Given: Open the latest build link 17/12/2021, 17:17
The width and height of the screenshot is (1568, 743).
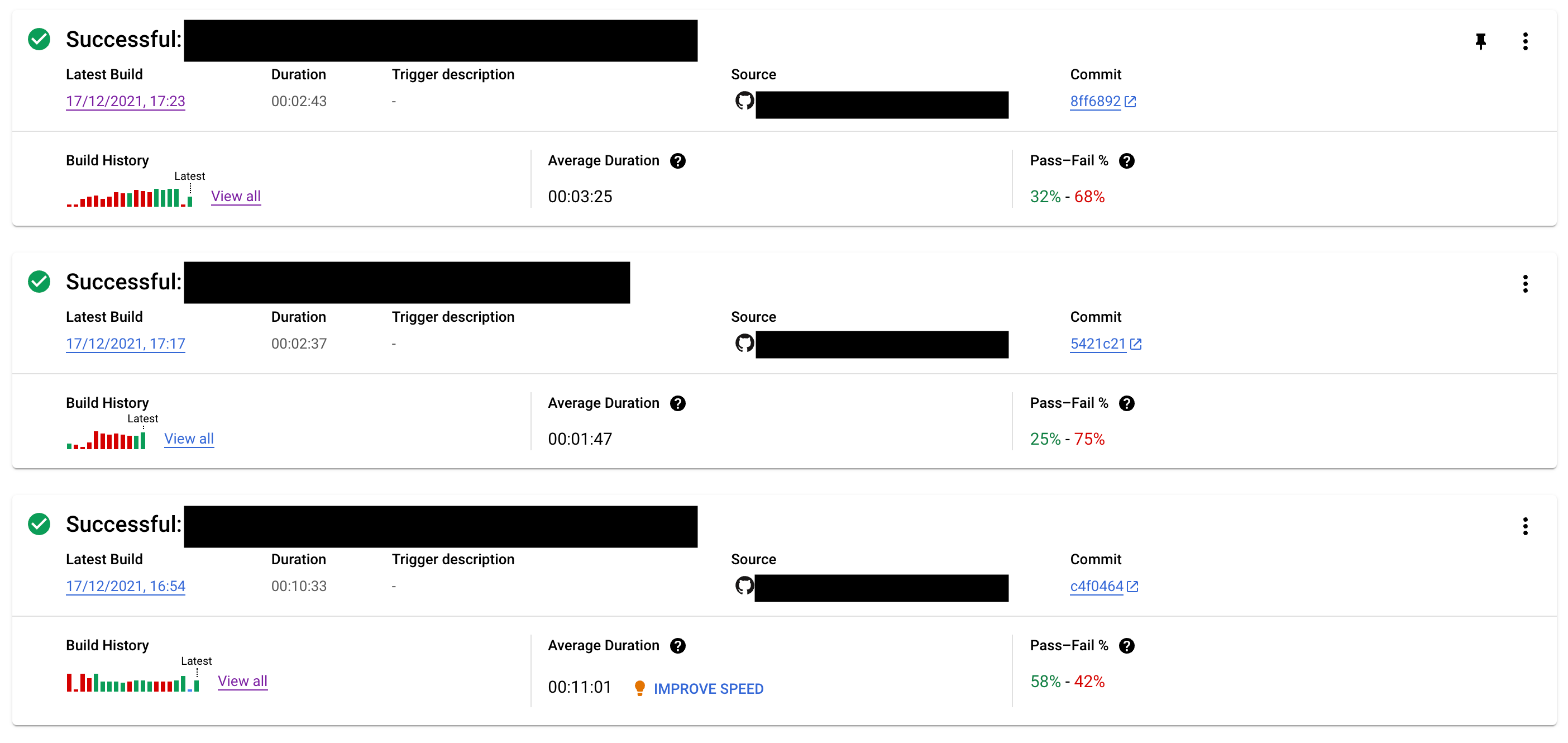Looking at the screenshot, I should [x=126, y=344].
